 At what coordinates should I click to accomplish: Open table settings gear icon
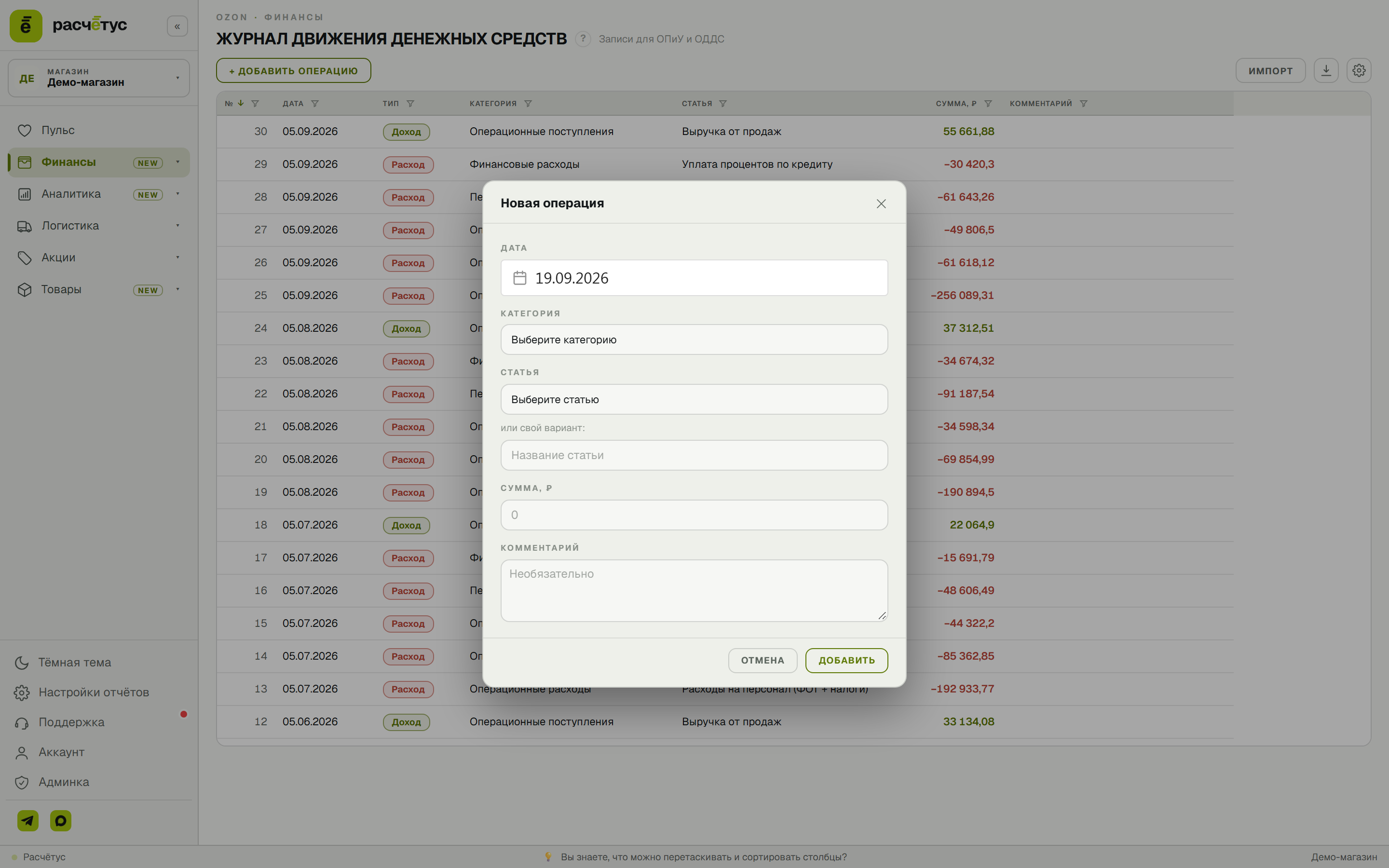[x=1359, y=70]
